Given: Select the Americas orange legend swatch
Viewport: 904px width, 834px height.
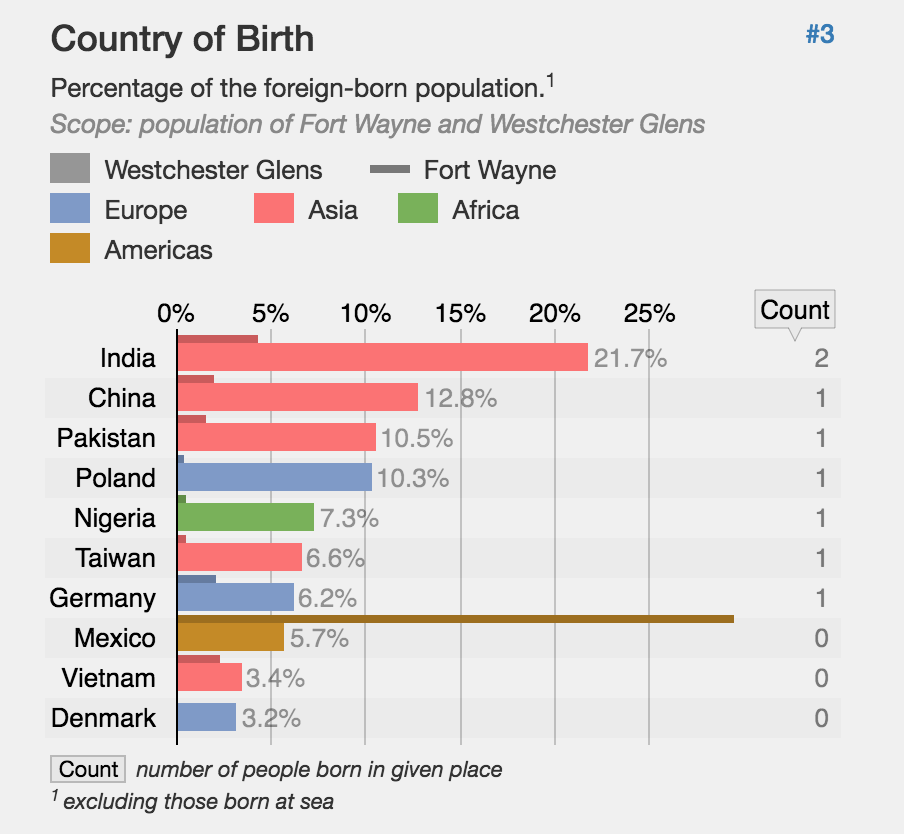Looking at the screenshot, I should [70, 249].
